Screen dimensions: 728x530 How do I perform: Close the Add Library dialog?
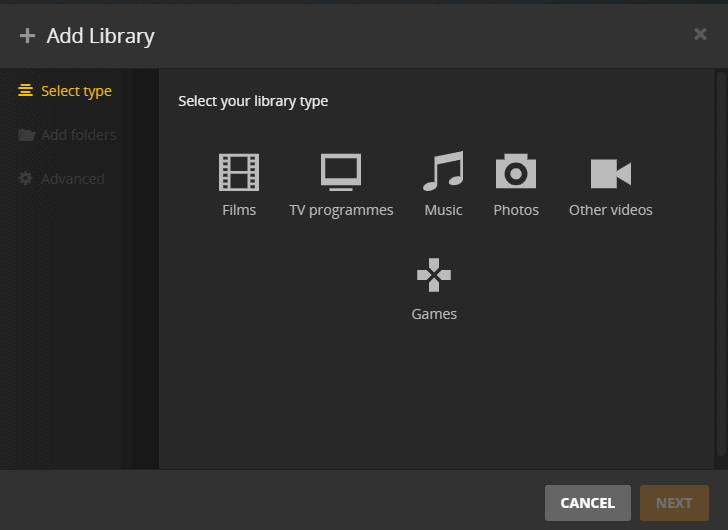pos(700,34)
